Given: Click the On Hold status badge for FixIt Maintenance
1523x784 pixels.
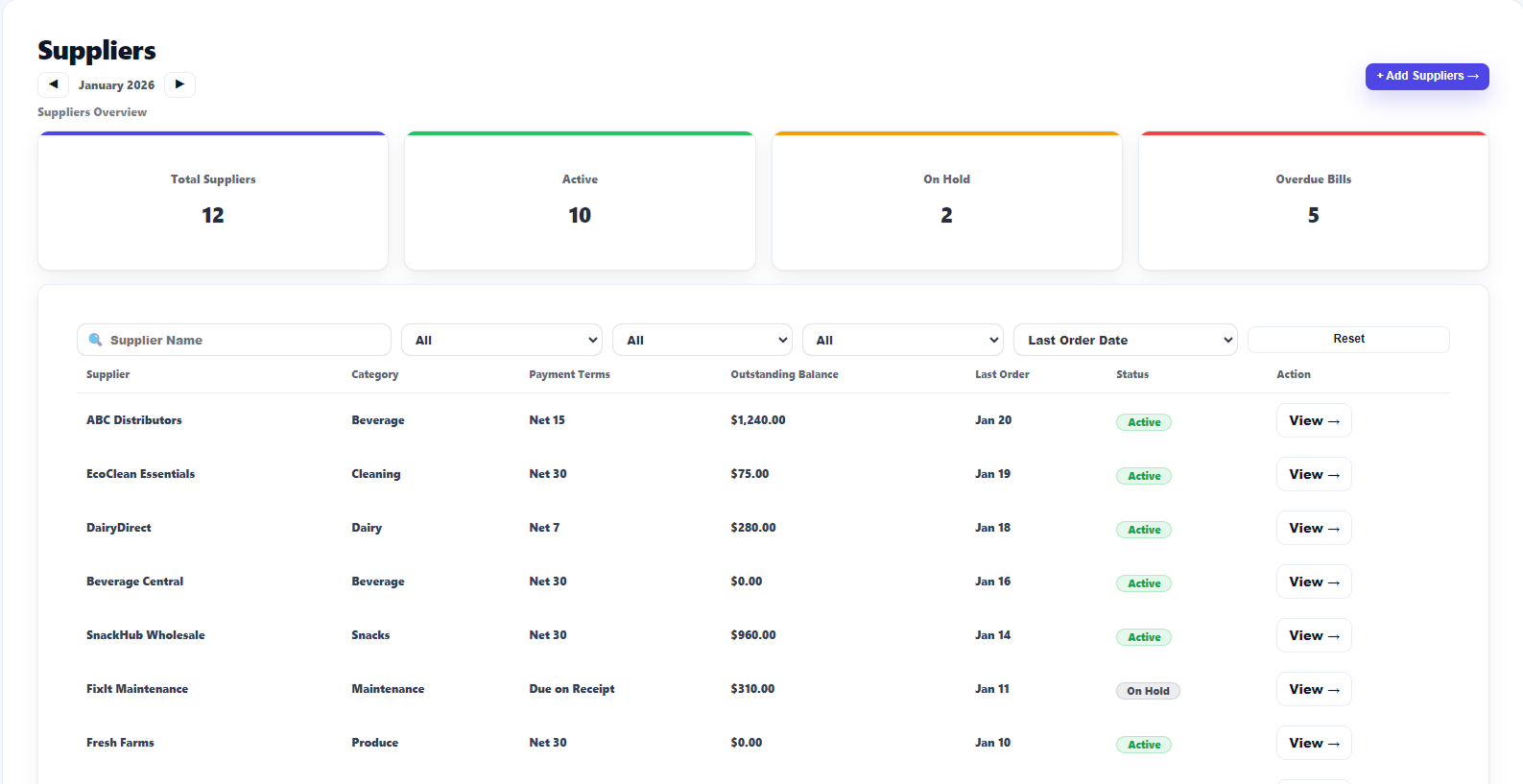Looking at the screenshot, I should [x=1148, y=691].
